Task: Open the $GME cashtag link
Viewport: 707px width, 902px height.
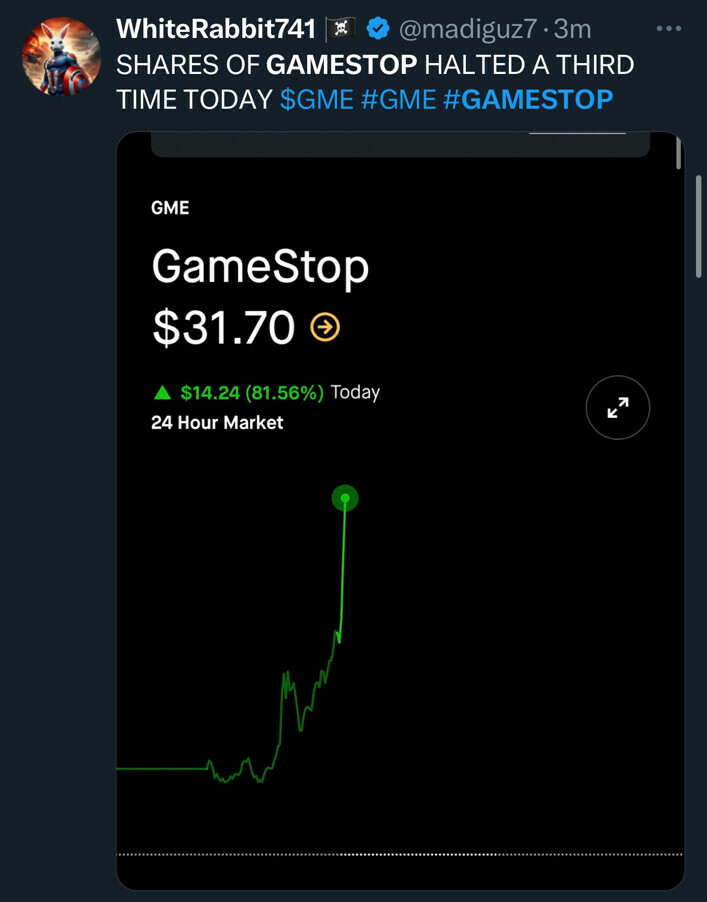Action: pos(316,98)
